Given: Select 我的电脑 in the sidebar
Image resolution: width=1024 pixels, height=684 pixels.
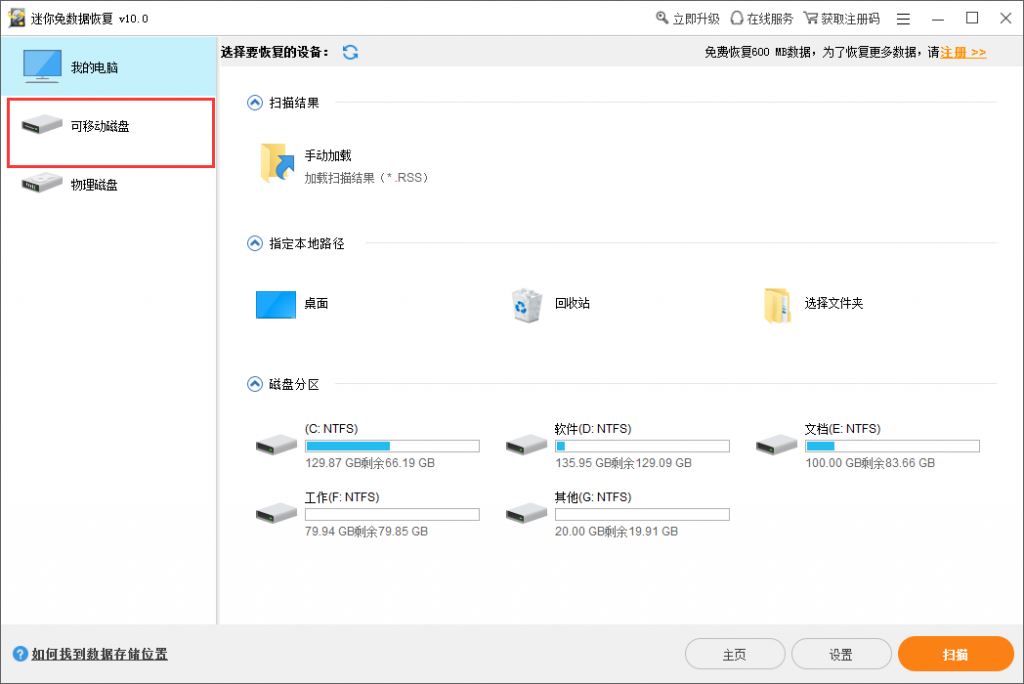Looking at the screenshot, I should (108, 67).
